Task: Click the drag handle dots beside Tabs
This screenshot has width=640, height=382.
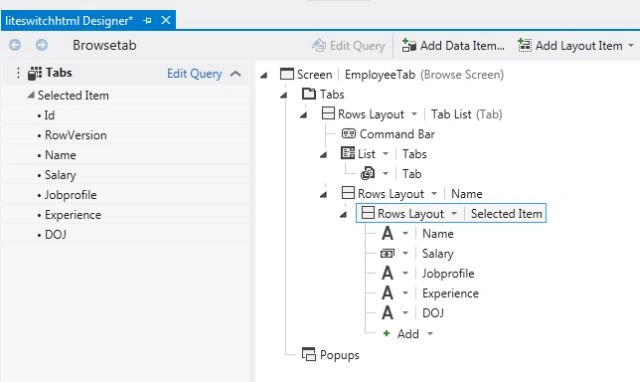Action: pyautogui.click(x=18, y=73)
